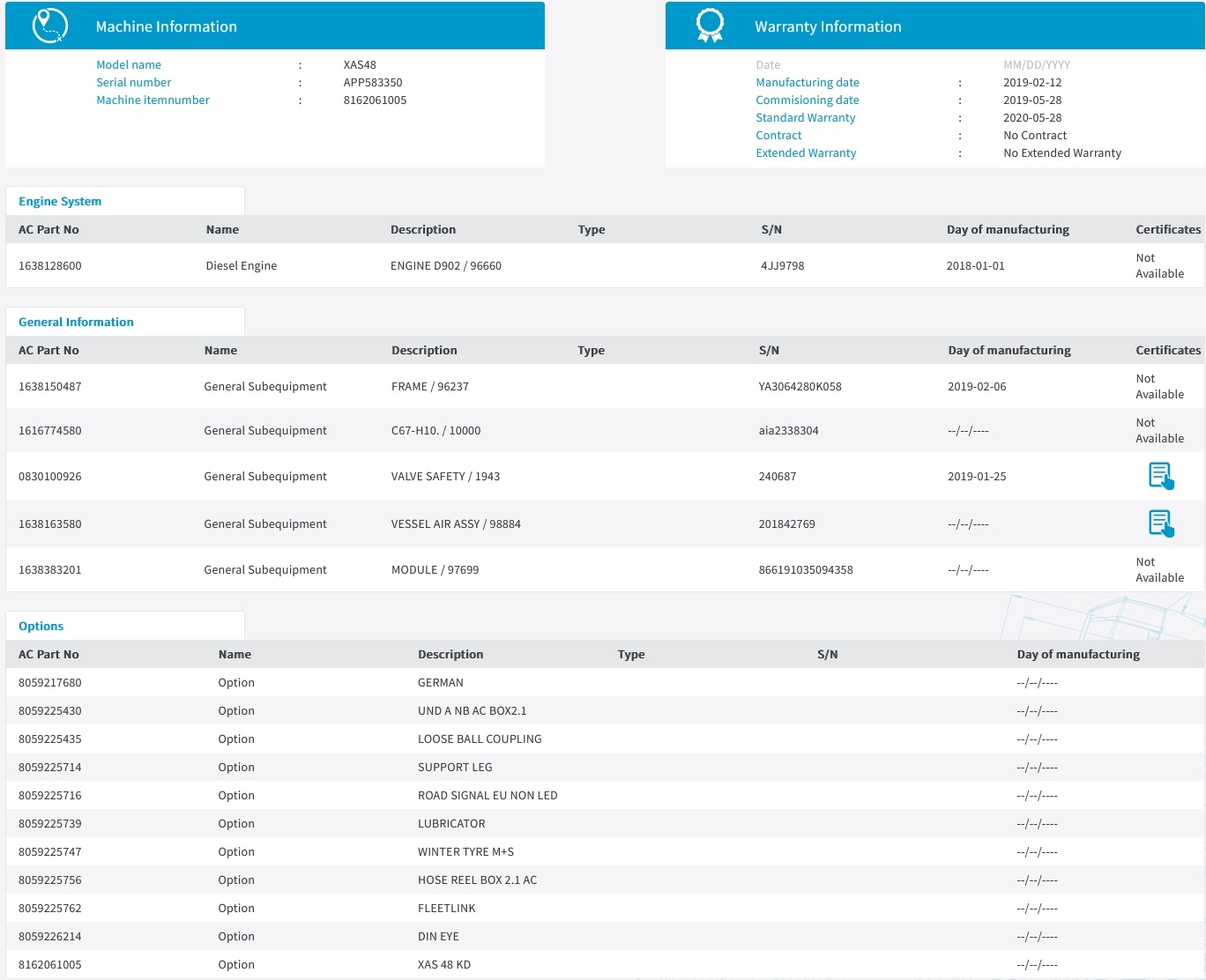Screen dimensions: 1206x980
Task: Click the S/N column header in Engine System
Action: tap(771, 229)
